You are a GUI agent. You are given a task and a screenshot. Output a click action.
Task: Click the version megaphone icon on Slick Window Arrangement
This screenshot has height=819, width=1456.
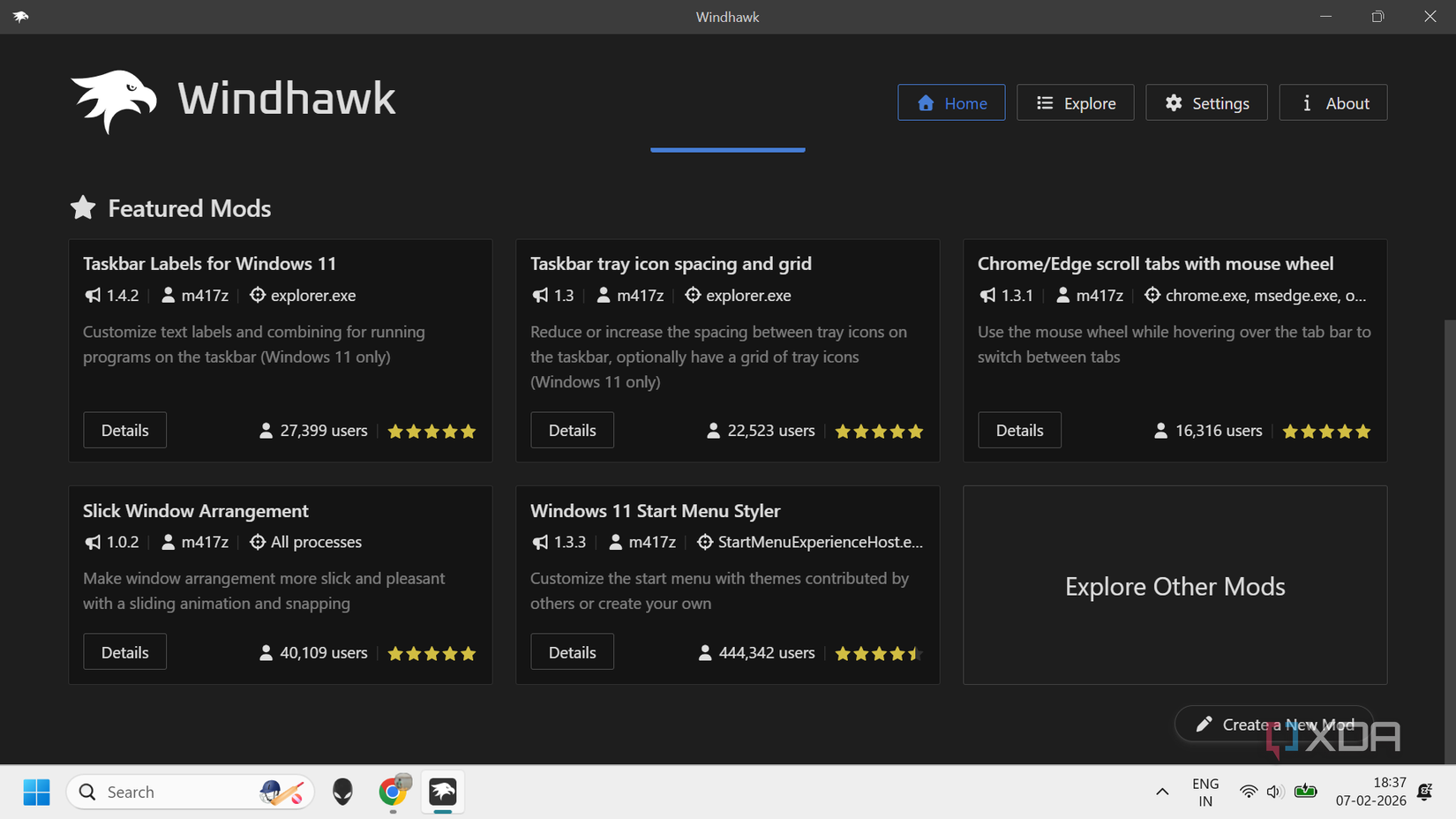pyautogui.click(x=93, y=542)
